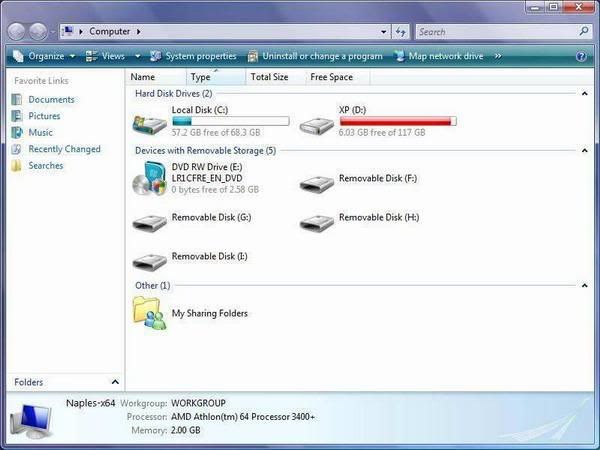600x450 pixels.
Task: Click the Music icon in Favorite Links
Action: pyautogui.click(x=16, y=132)
